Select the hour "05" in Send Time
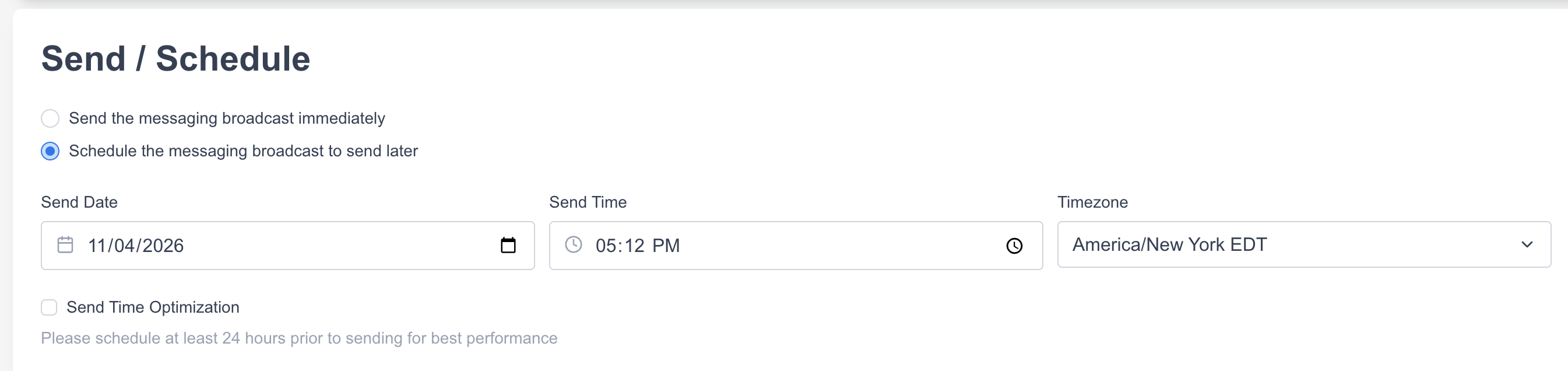Image resolution: width=1568 pixels, height=371 pixels. (606, 246)
